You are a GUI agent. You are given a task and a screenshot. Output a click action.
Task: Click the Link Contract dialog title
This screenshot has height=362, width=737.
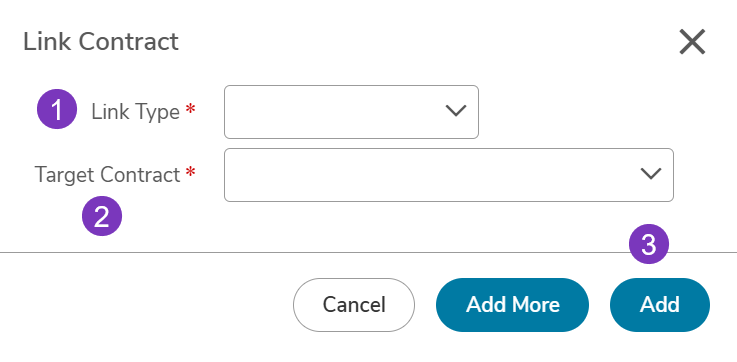(101, 42)
